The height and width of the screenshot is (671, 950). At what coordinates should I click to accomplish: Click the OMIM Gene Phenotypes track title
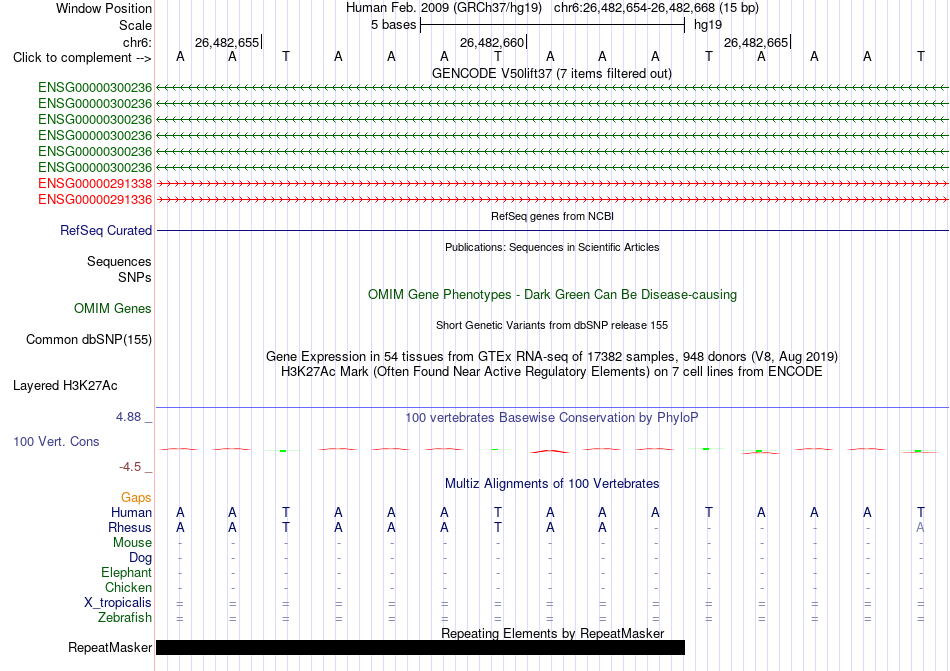click(553, 295)
